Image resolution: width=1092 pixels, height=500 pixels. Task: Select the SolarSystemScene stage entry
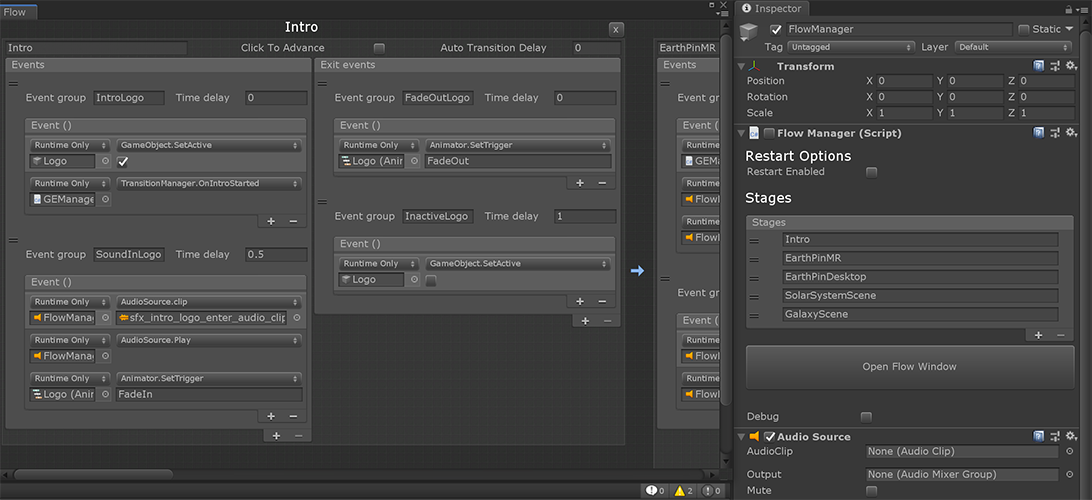(919, 295)
